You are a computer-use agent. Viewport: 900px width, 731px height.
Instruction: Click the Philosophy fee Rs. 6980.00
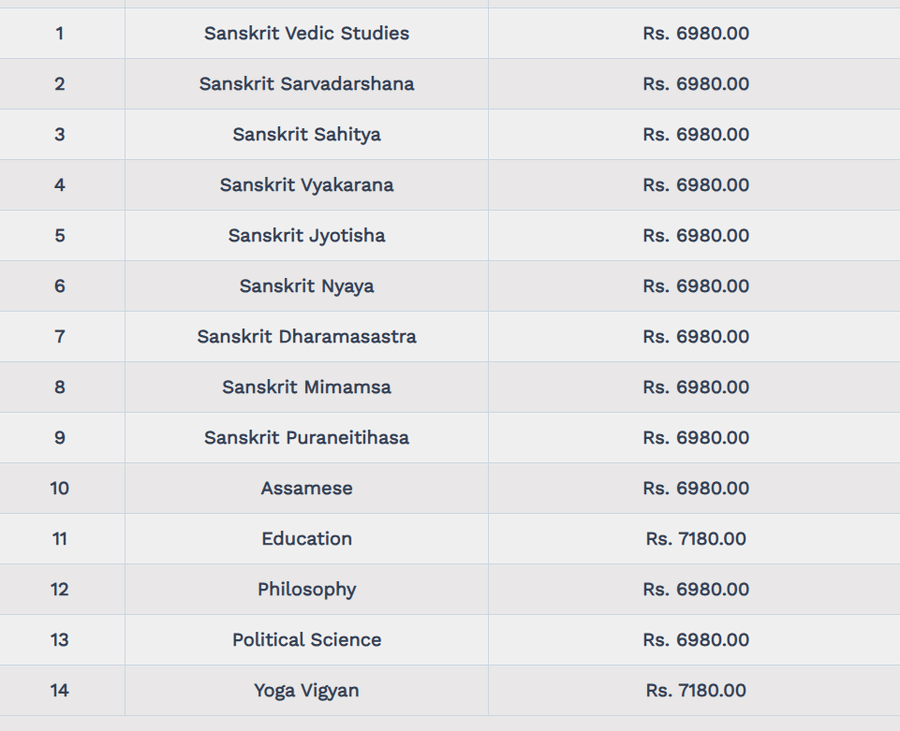(x=696, y=589)
